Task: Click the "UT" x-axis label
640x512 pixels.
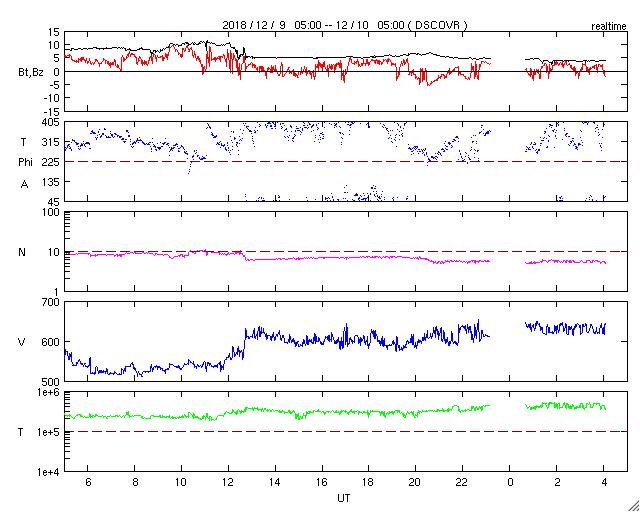Action: click(344, 498)
